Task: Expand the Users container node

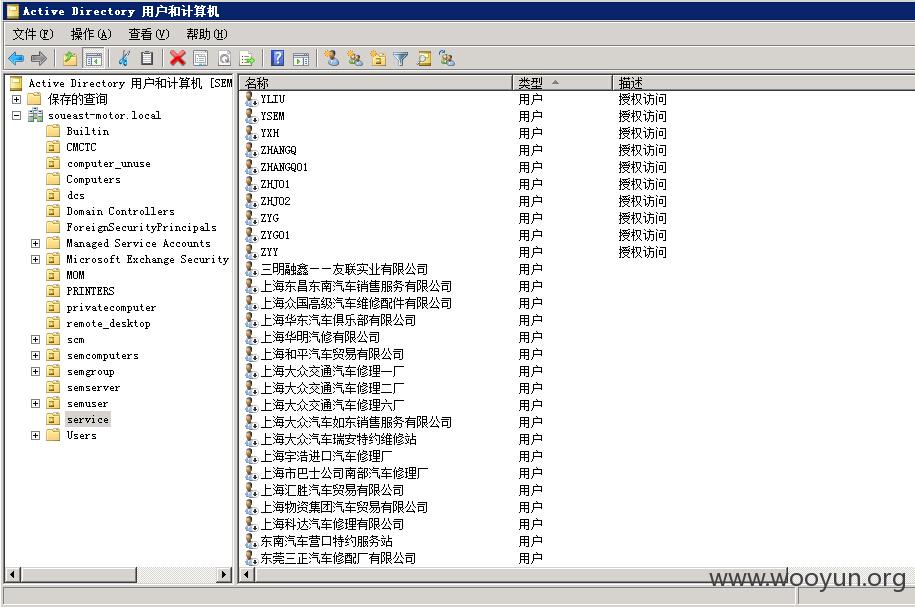Action: point(36,435)
